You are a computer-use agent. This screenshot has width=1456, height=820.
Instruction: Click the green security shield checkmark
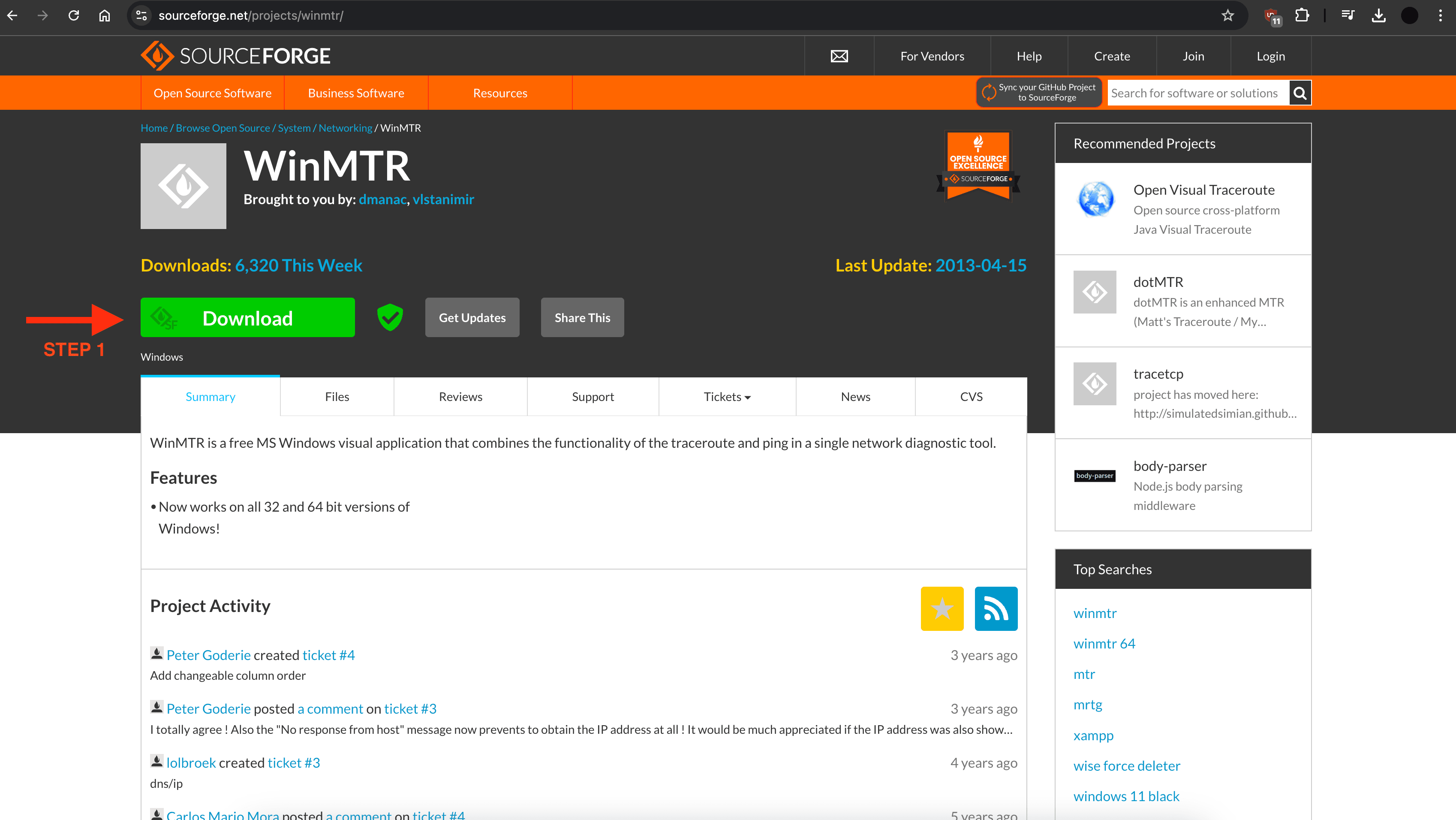(390, 317)
